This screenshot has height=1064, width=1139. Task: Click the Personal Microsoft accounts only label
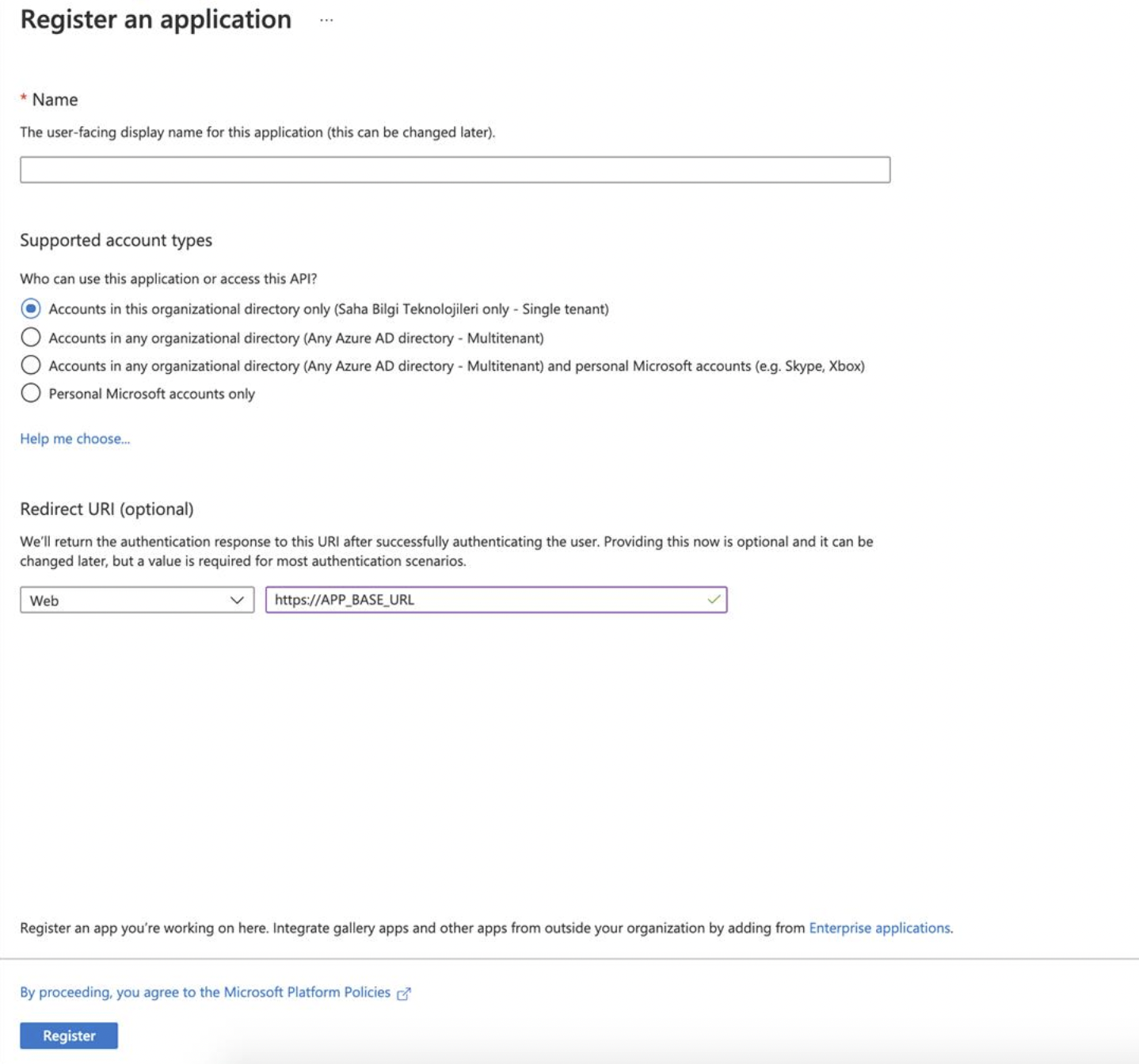coord(152,394)
